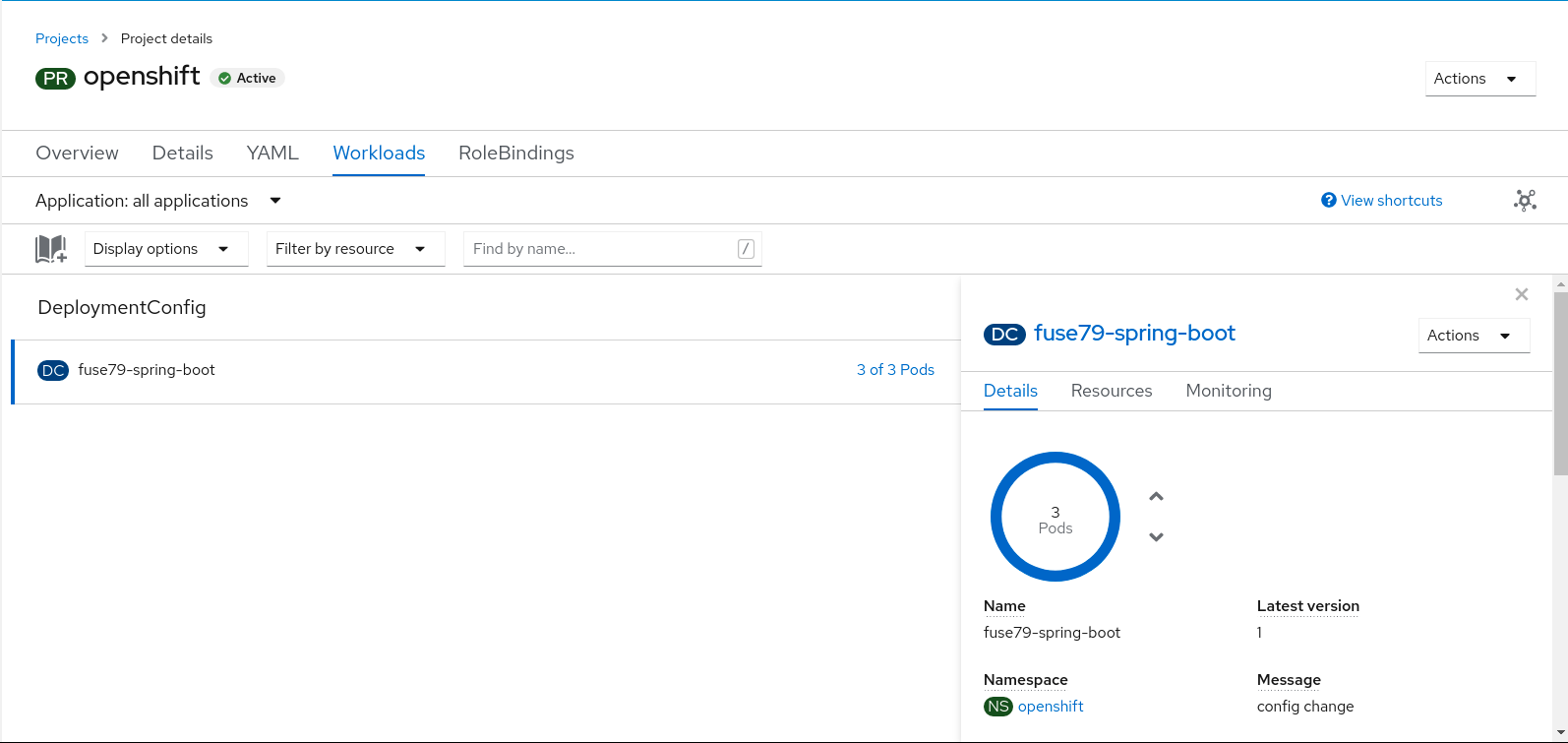
Task: Click the NS namespace badge icon
Action: (997, 707)
